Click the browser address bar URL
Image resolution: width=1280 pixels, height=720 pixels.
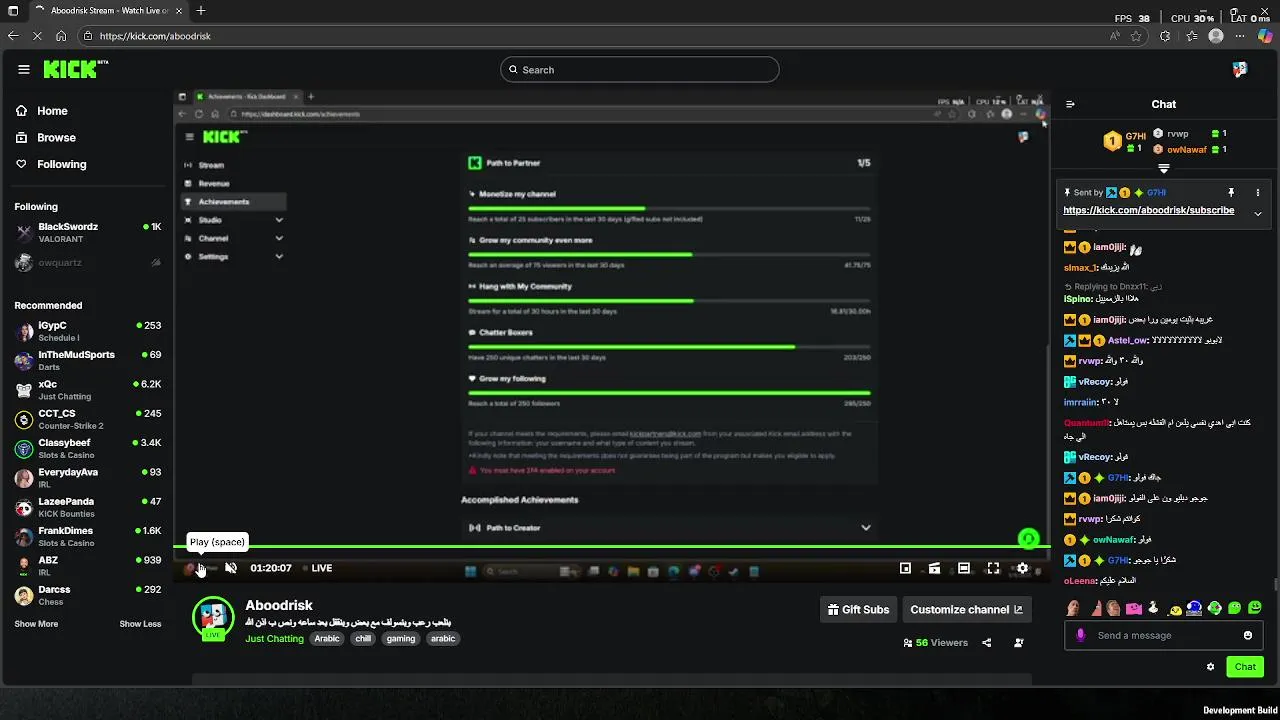[155, 36]
